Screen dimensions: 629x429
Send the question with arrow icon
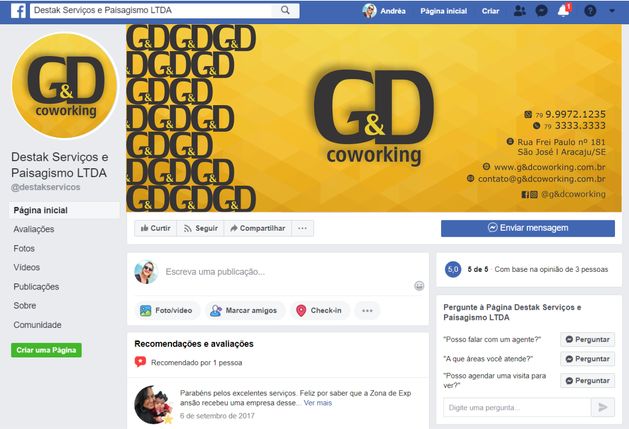click(603, 408)
